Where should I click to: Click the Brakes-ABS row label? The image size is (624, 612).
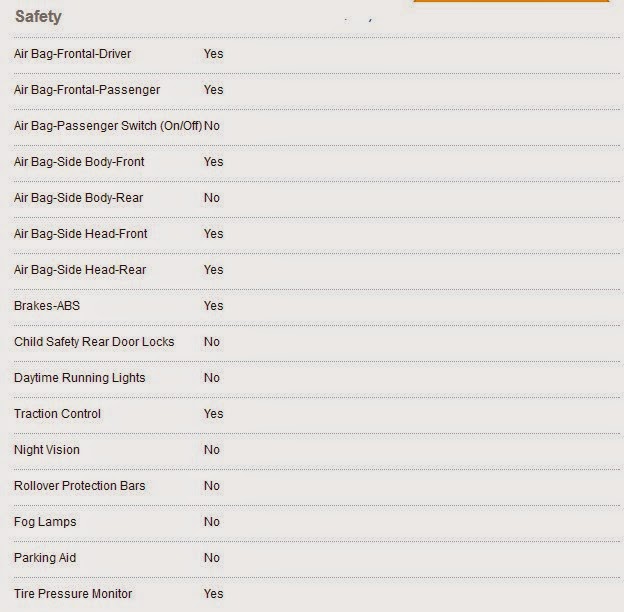(47, 306)
